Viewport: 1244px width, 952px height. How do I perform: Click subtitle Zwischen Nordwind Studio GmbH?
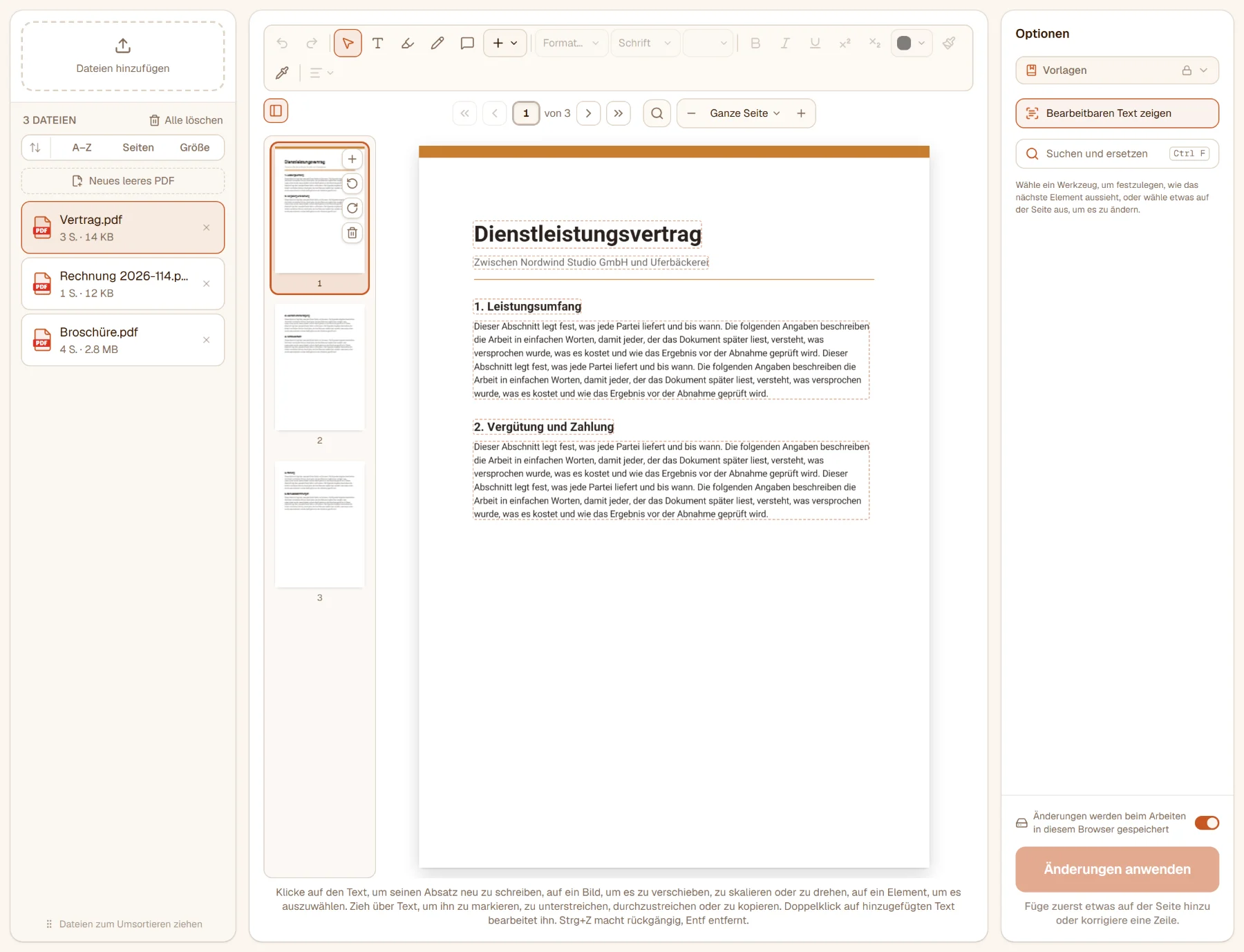pyautogui.click(x=591, y=263)
